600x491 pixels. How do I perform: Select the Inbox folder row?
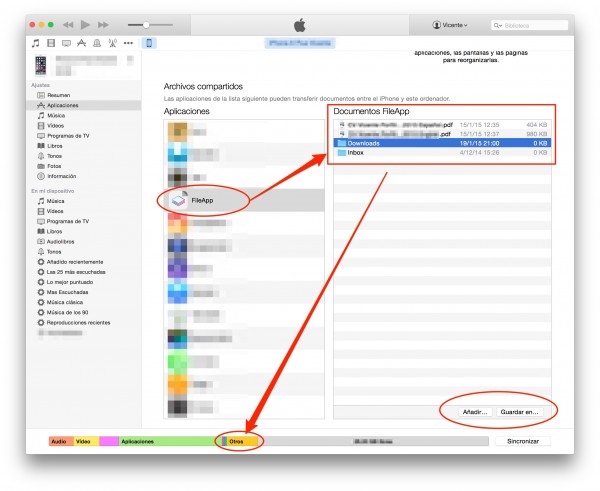tap(442, 152)
